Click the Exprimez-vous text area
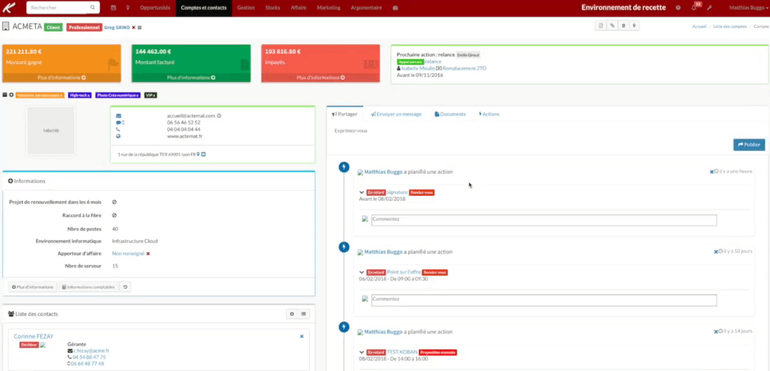 [x=548, y=131]
